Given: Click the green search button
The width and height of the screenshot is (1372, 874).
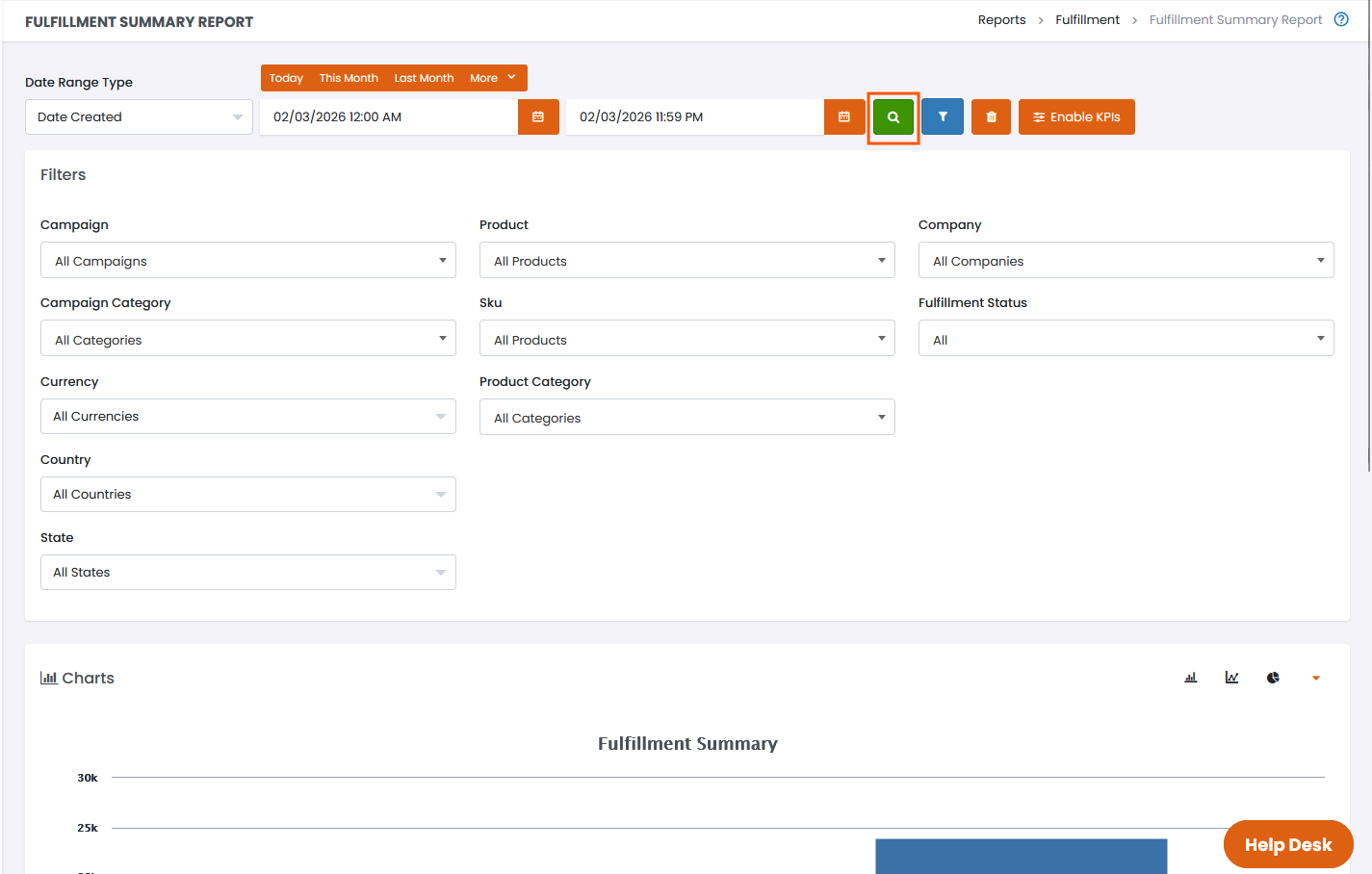Looking at the screenshot, I should (x=893, y=117).
